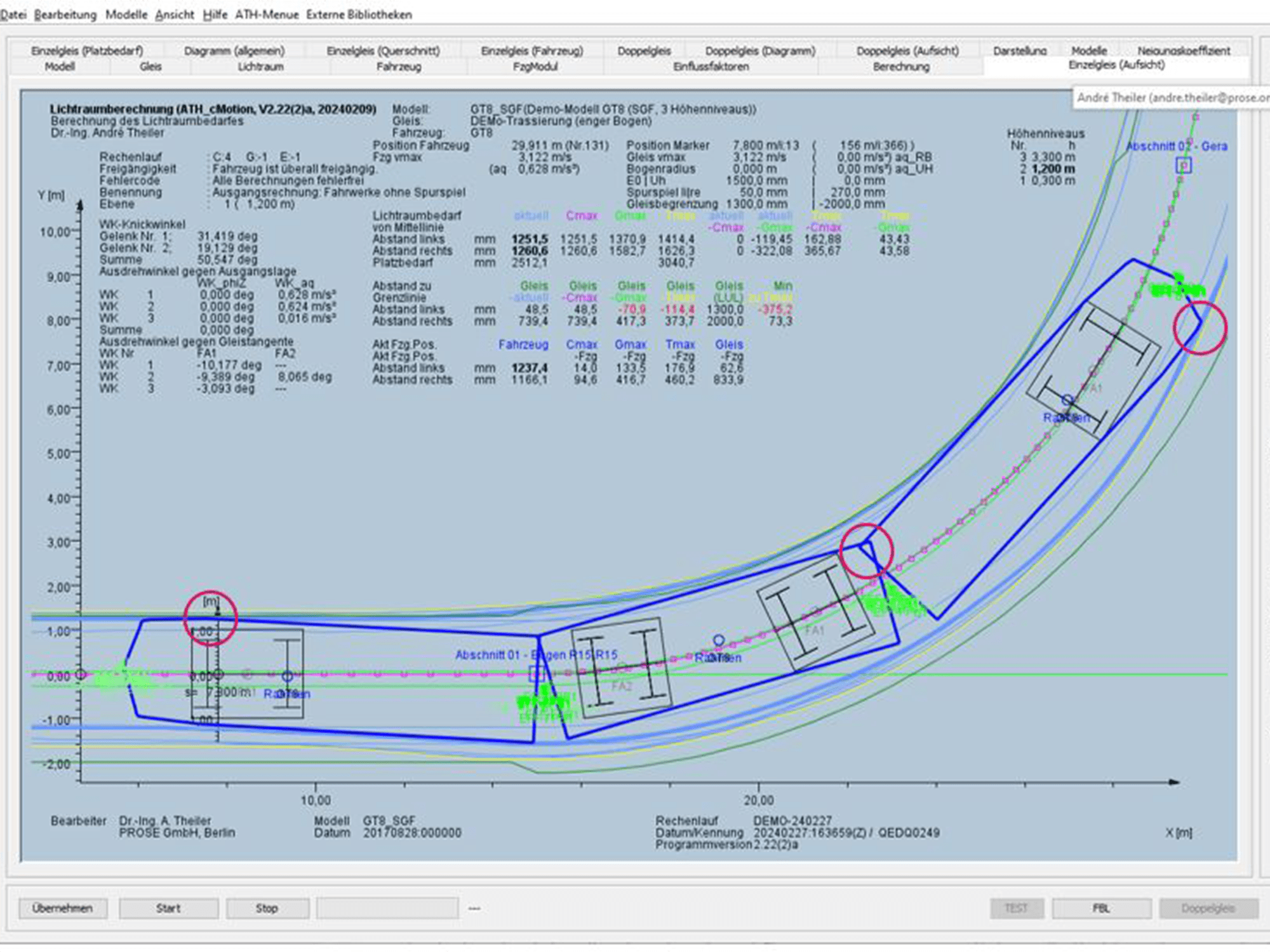1270x952 pixels.
Task: Switch to the Diagramm (allgemein) tab
Action: (234, 51)
